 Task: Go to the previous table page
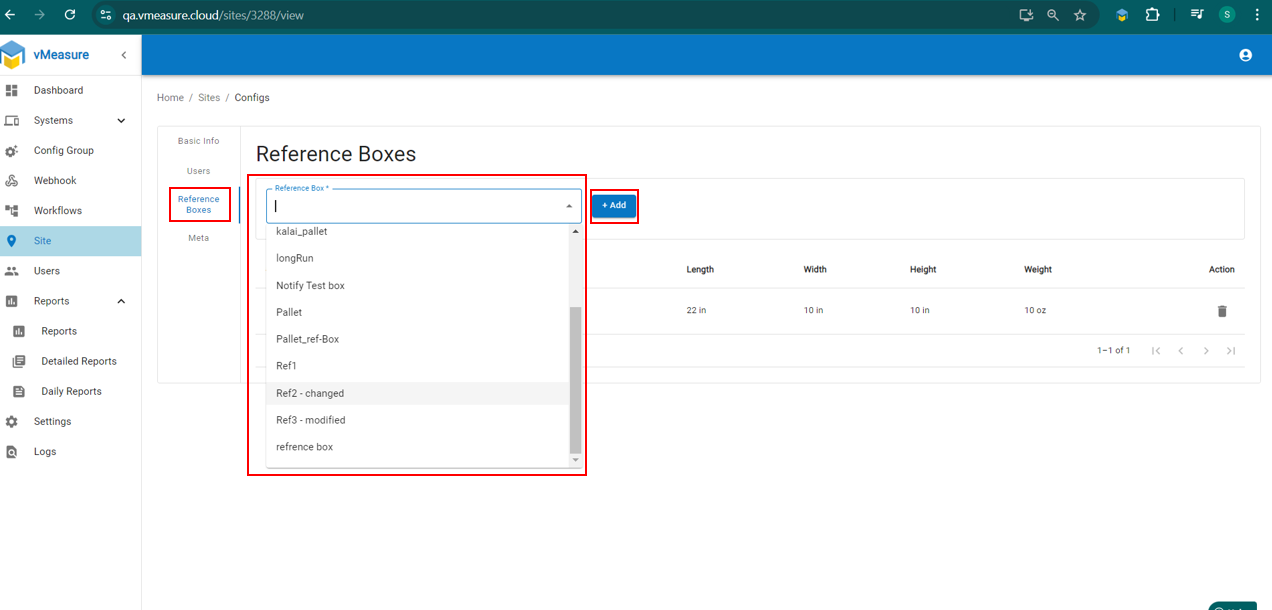tap(1181, 350)
